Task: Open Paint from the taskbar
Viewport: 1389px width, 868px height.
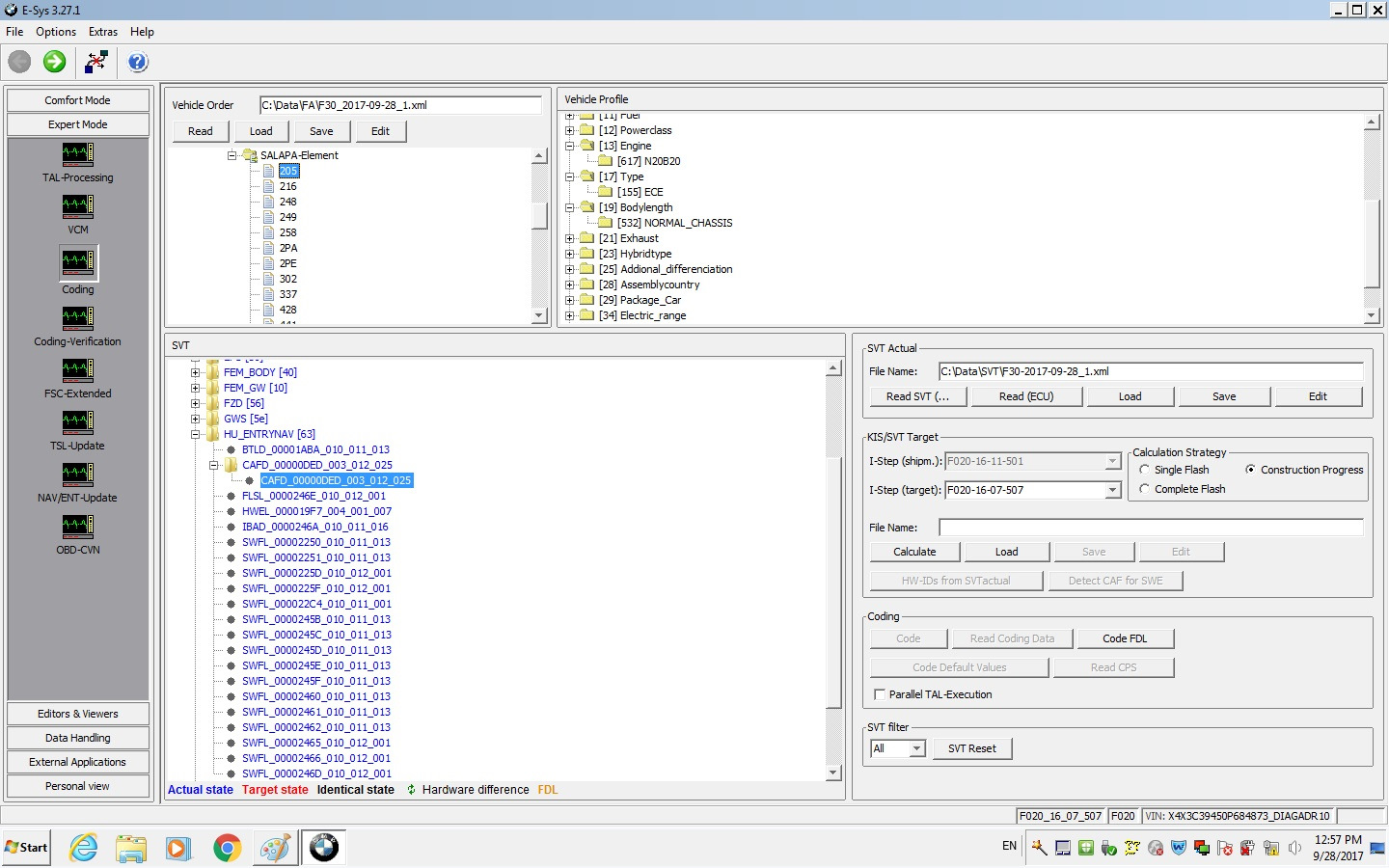Action: (x=275, y=848)
